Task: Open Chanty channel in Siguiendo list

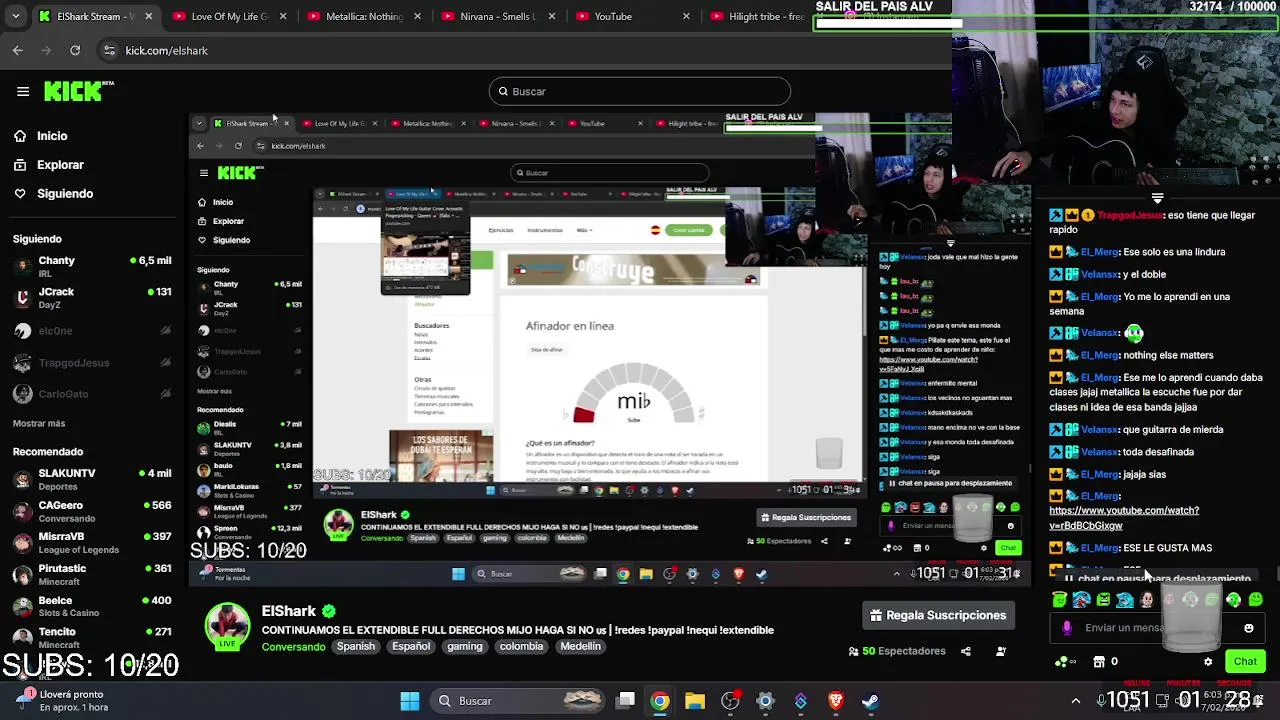Action: (92, 266)
